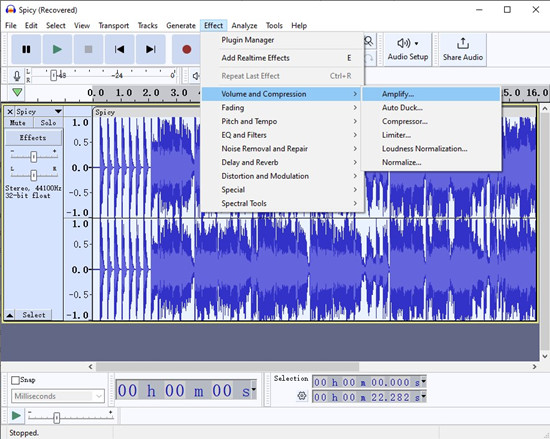Click the horizontal scrollbar right arrow
This screenshot has height=439, width=550.
[x=534, y=367]
